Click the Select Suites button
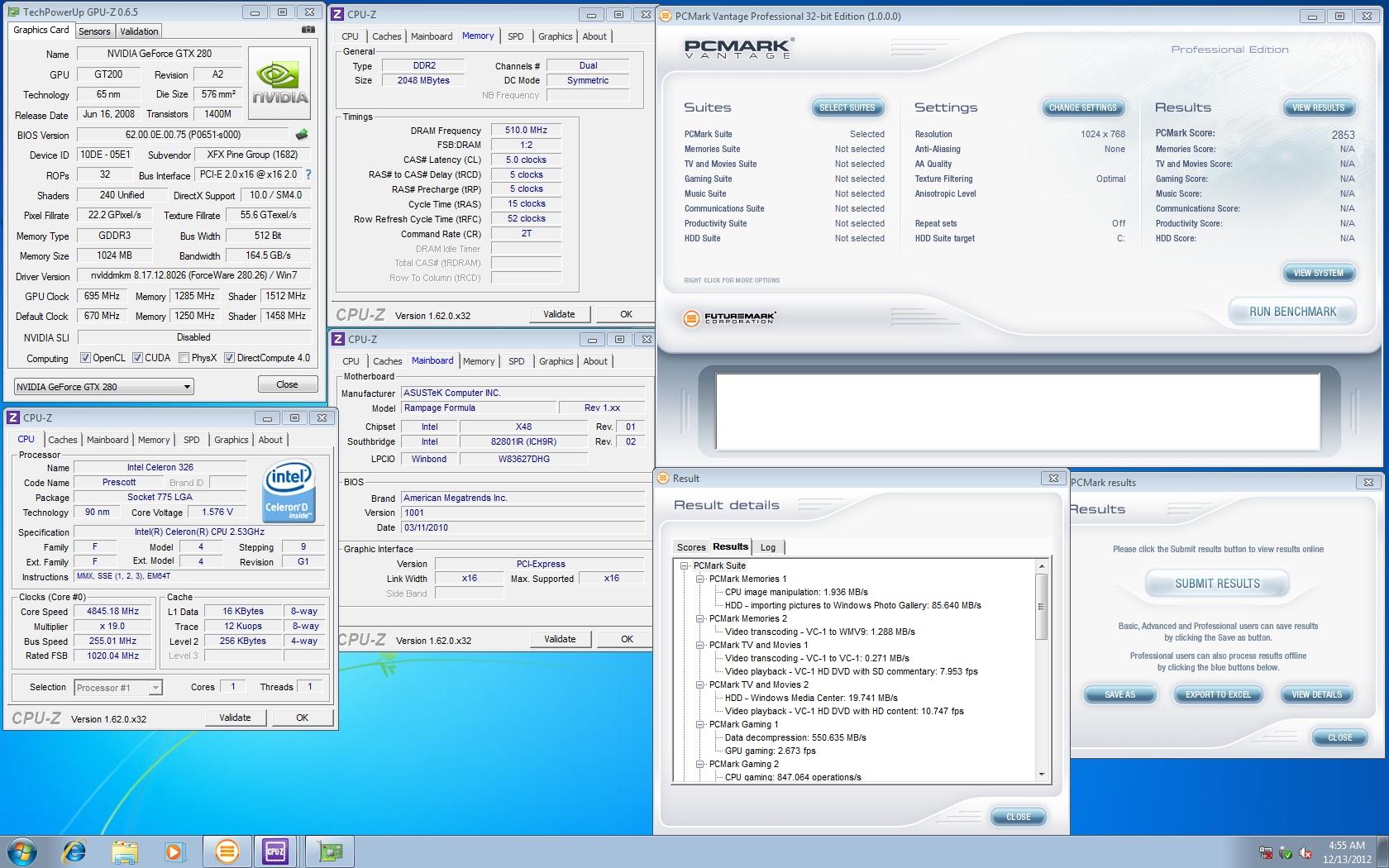This screenshot has height=868, width=1389. [847, 107]
